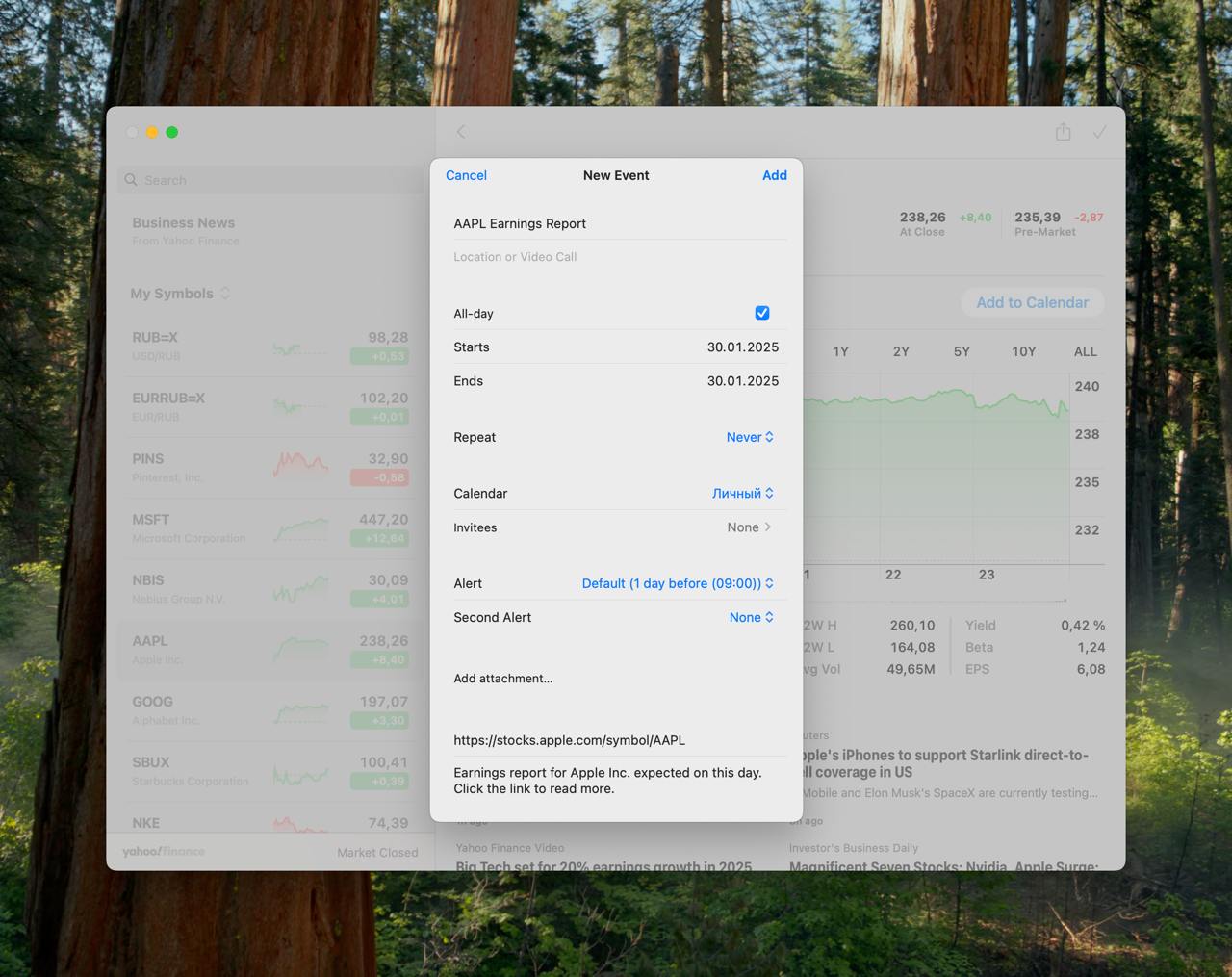Click the checkmark icon in the Stocks toolbar
The width and height of the screenshot is (1232, 977).
[1099, 132]
